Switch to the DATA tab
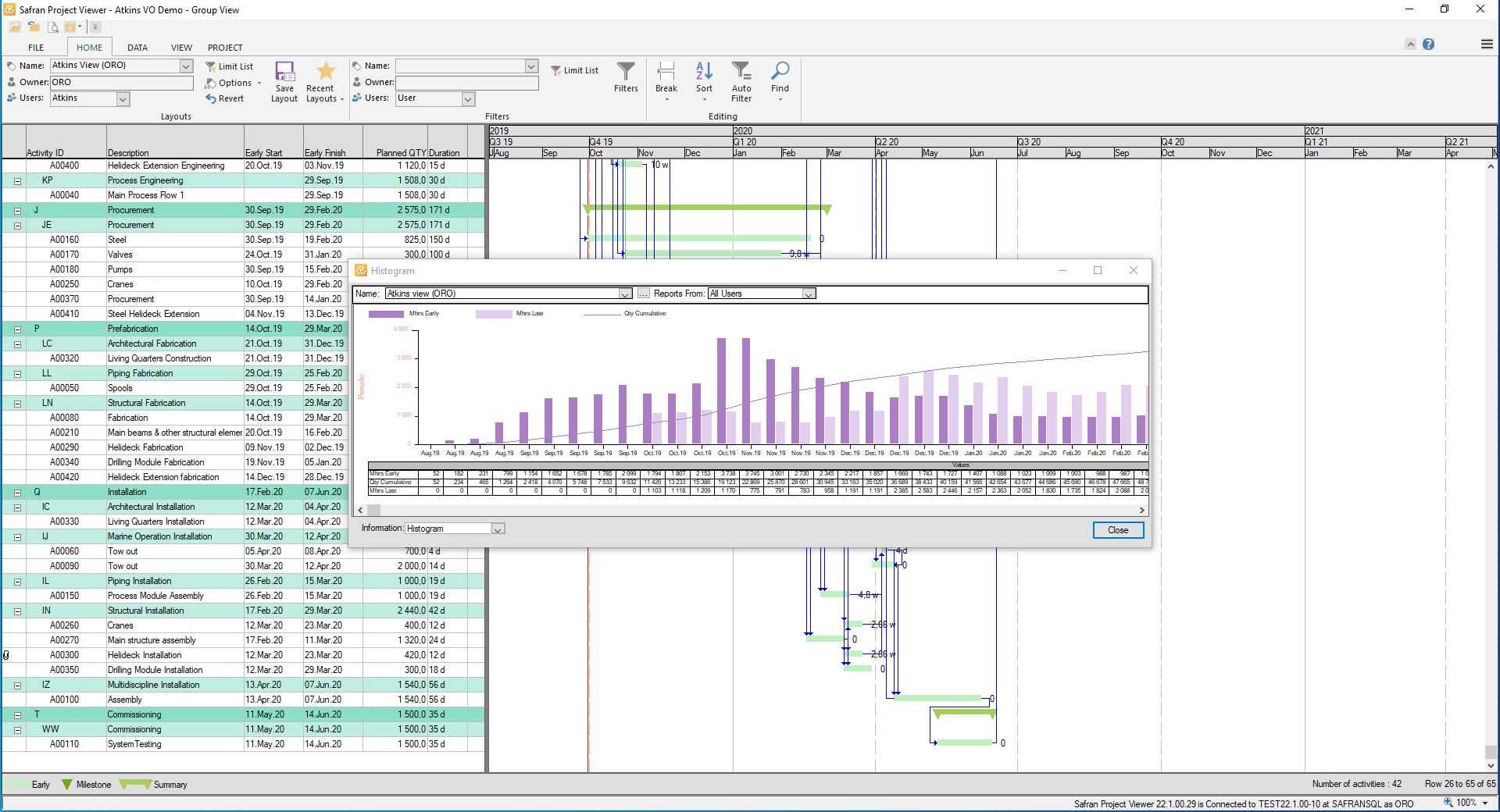 tap(137, 48)
